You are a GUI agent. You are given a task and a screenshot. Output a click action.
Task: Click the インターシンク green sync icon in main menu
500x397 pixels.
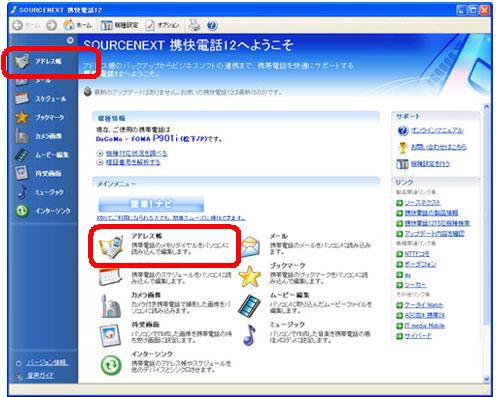111,365
